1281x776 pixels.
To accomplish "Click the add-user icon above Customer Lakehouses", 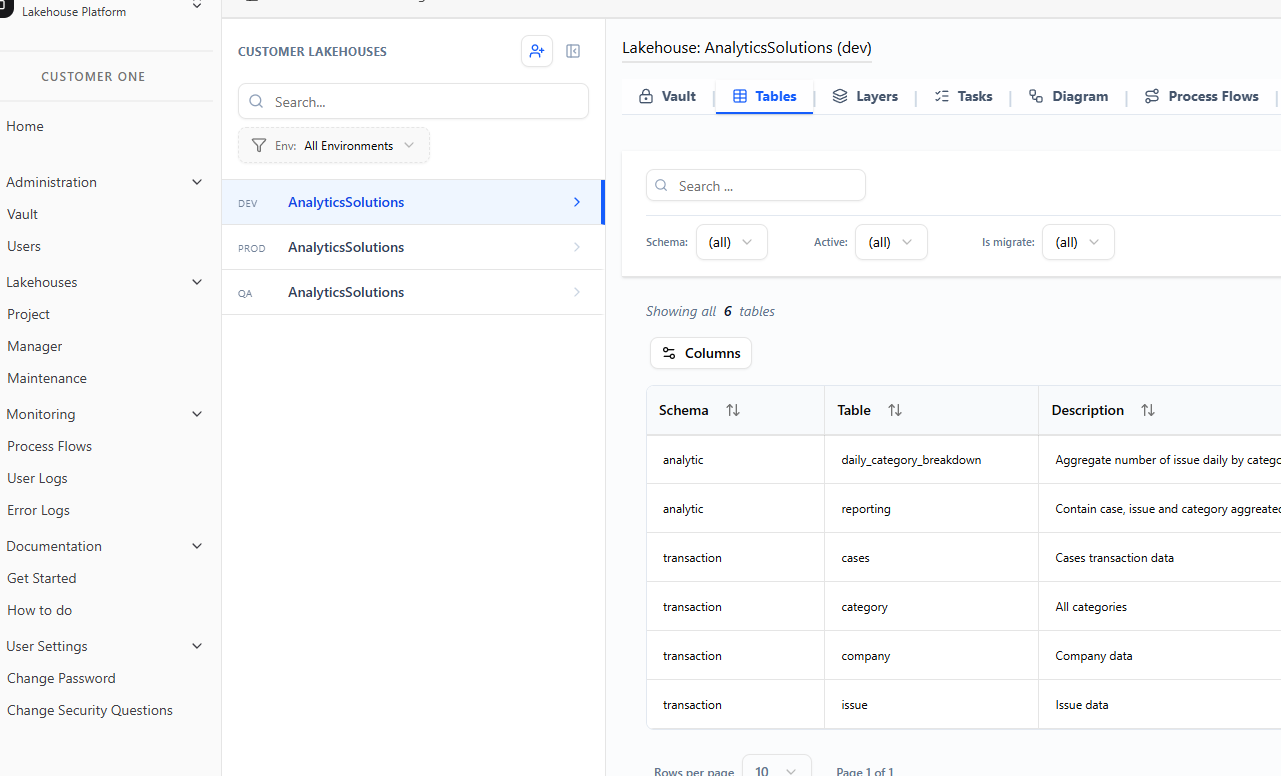I will point(537,51).
